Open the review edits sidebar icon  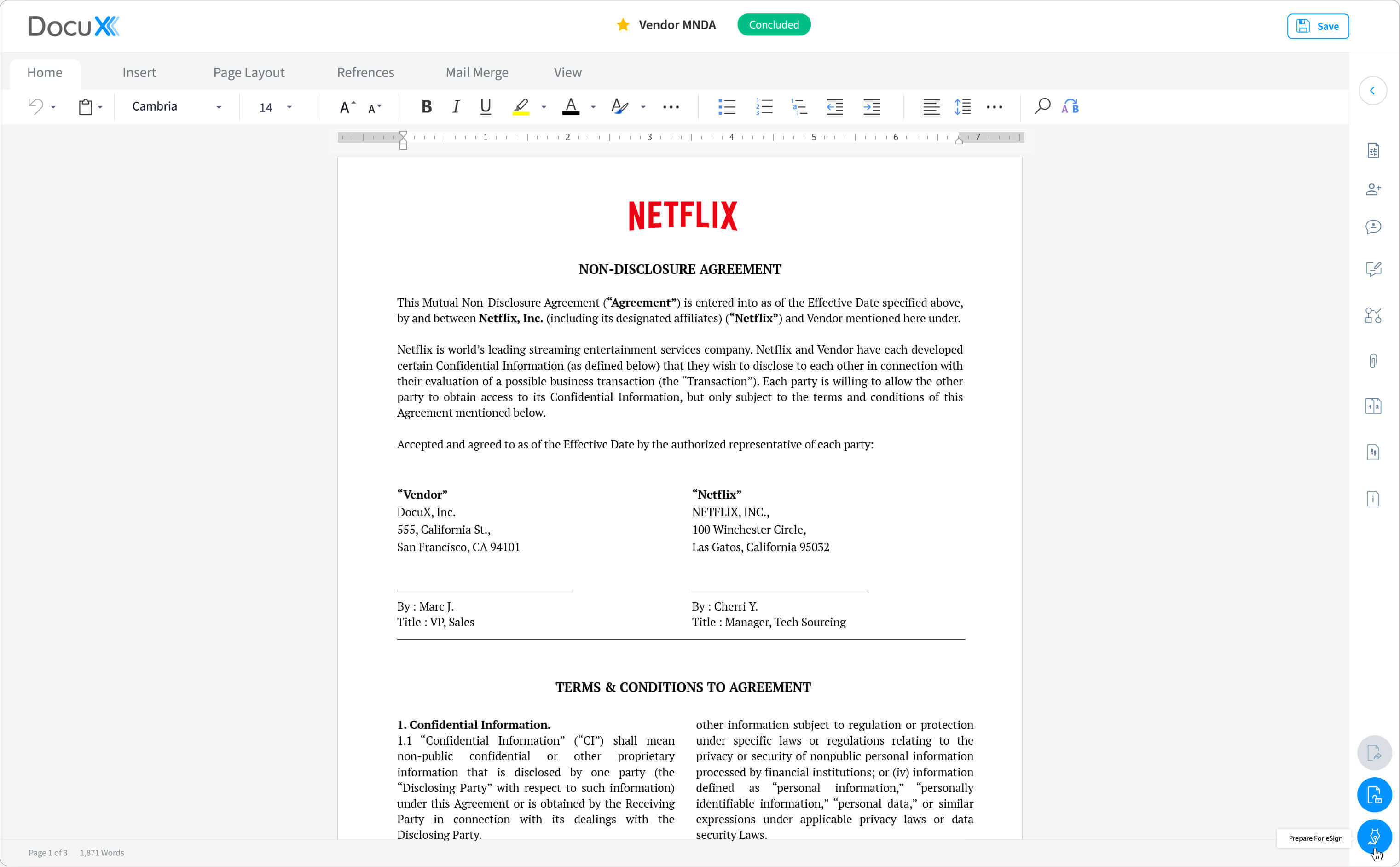(x=1373, y=269)
